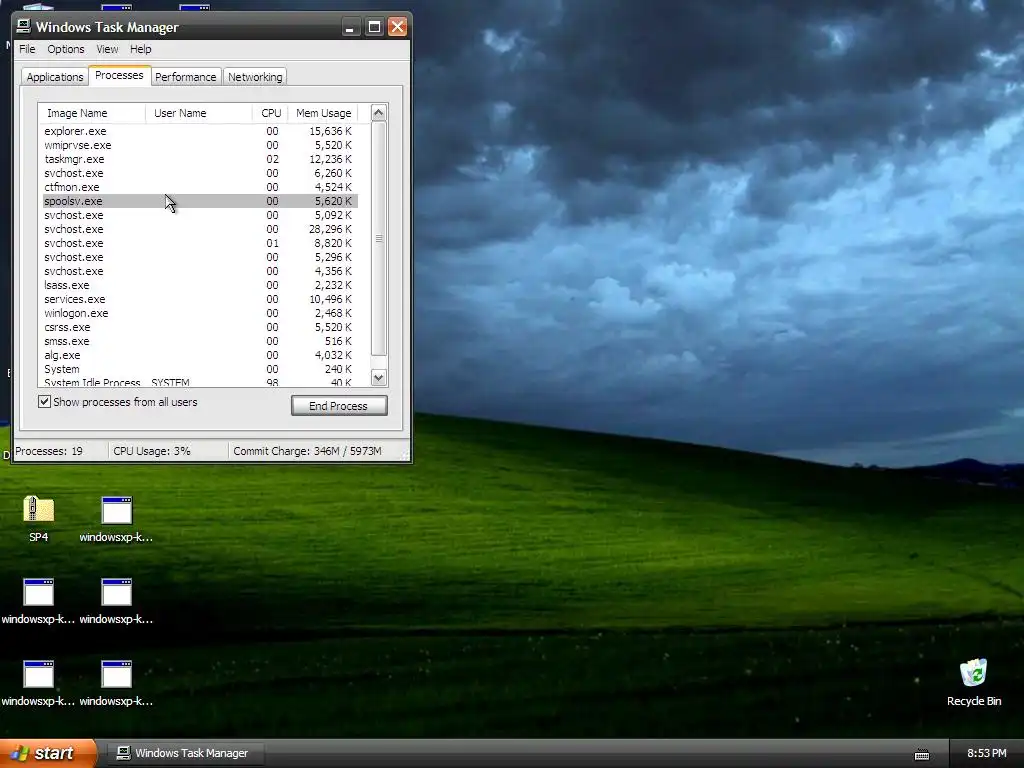Viewport: 1024px width, 768px height.
Task: Sort by Mem Usage column header
Action: point(323,113)
